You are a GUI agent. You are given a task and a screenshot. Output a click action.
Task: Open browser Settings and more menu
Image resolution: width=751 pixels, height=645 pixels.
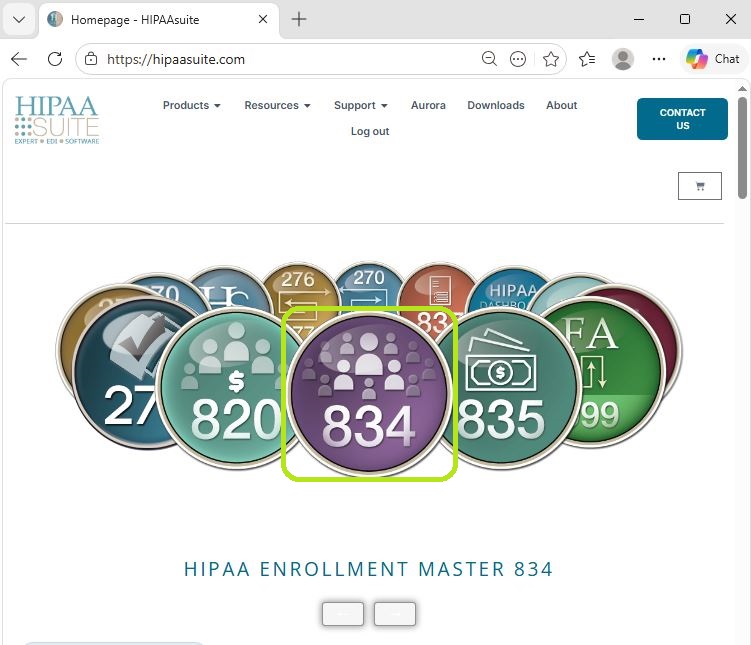point(659,59)
